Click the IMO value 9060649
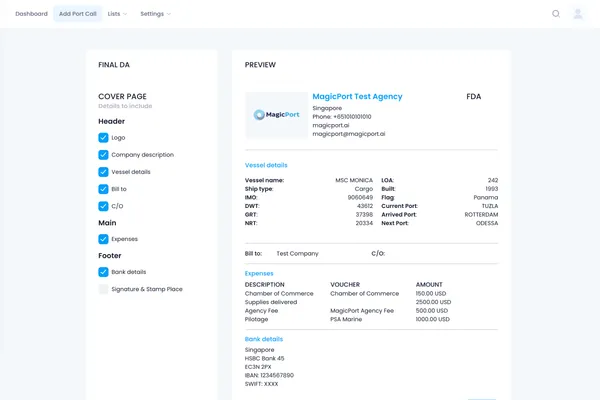Viewport: 600px width, 400px height. point(360,198)
